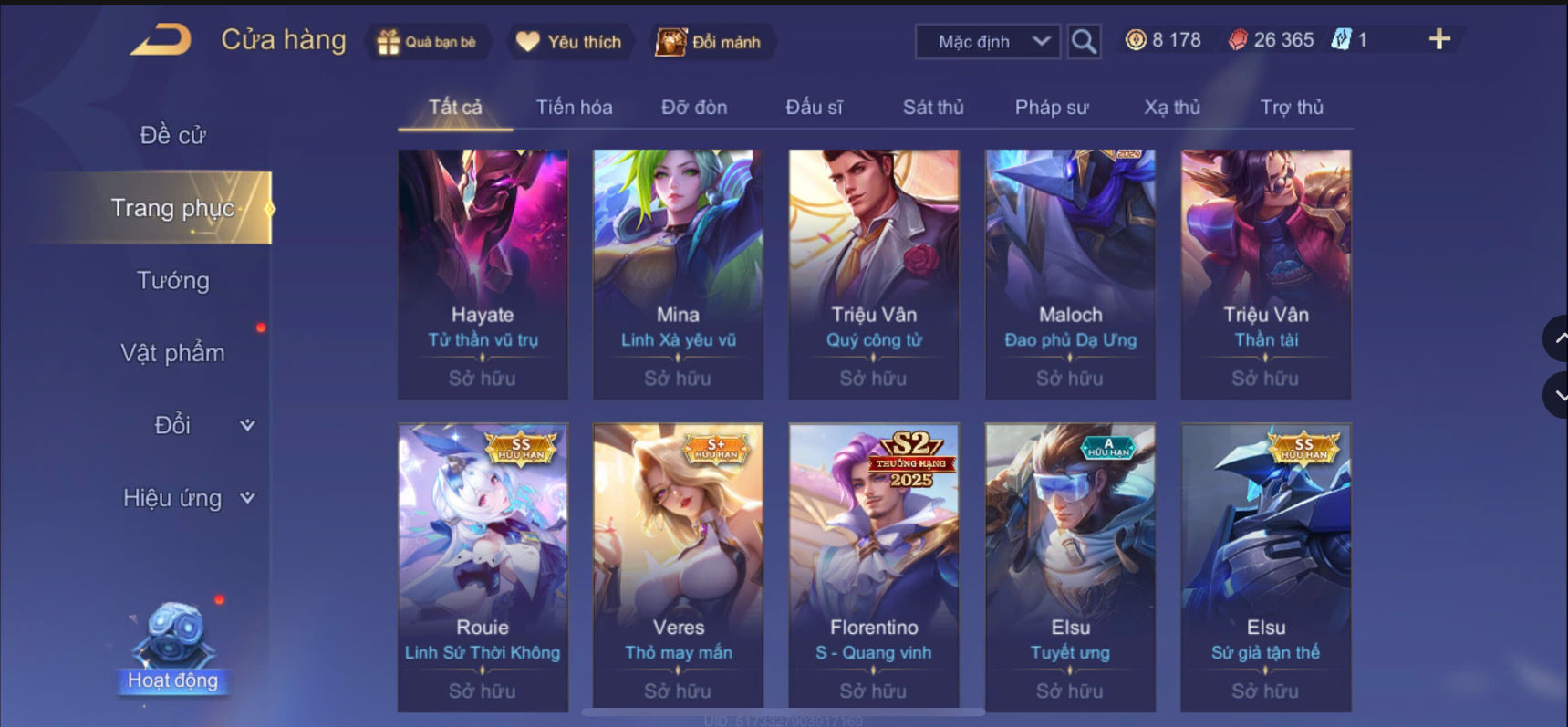
Task: Click the up arrow side button
Action: coord(1557,338)
